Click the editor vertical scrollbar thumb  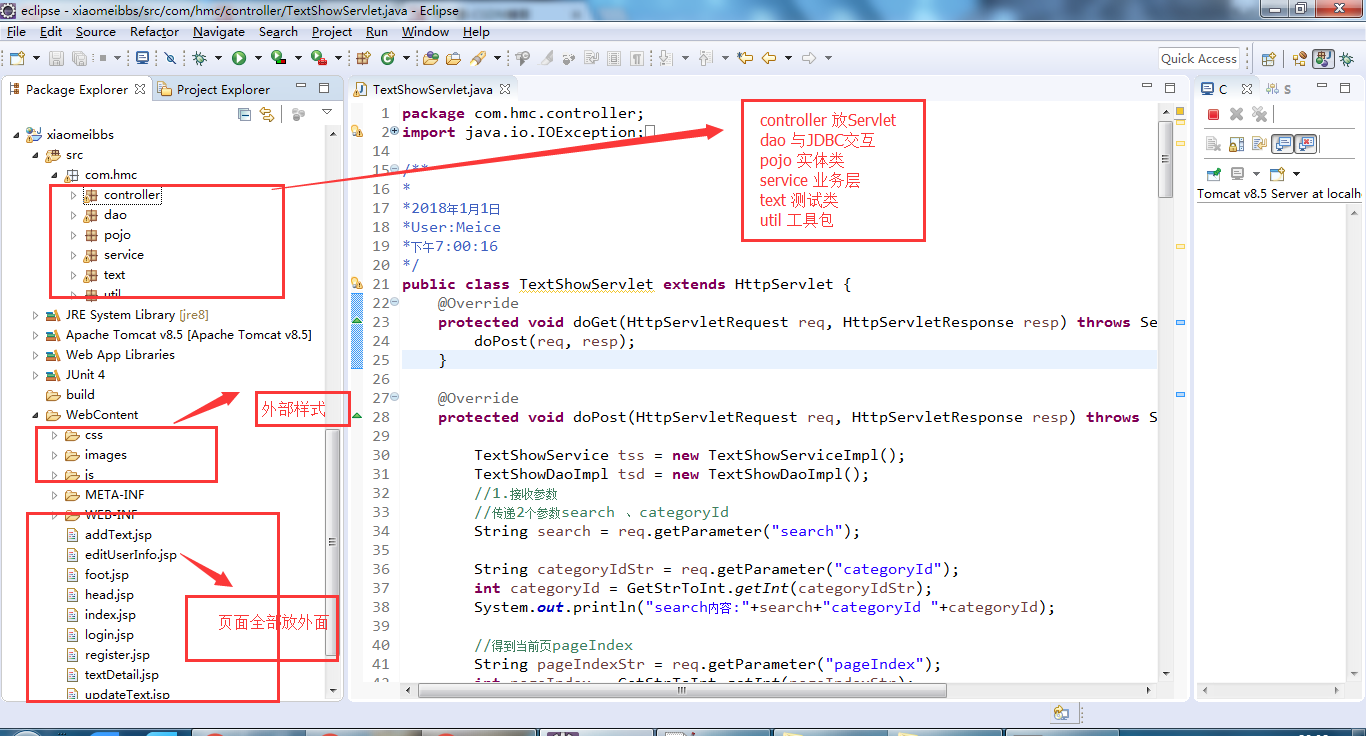(1164, 159)
